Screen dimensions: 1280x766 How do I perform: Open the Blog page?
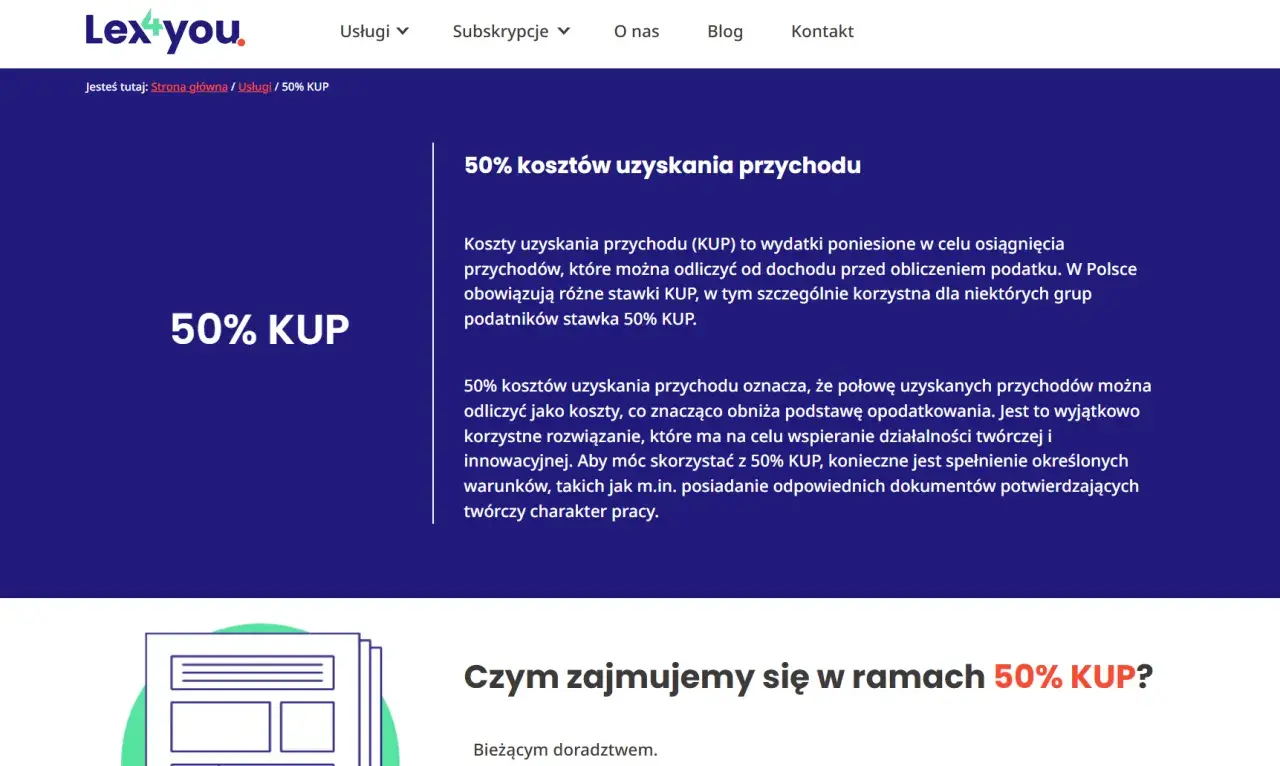pos(725,31)
